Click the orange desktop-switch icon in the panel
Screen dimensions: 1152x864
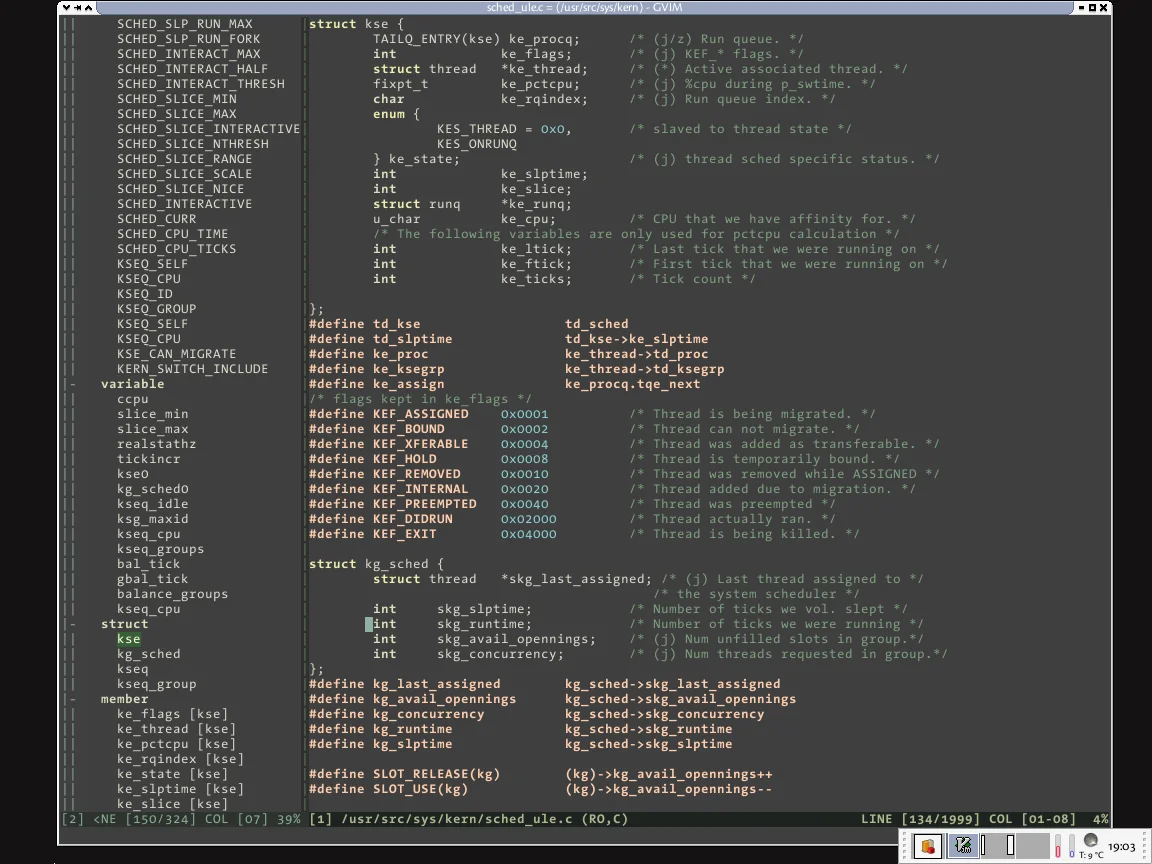pyautogui.click(x=927, y=846)
